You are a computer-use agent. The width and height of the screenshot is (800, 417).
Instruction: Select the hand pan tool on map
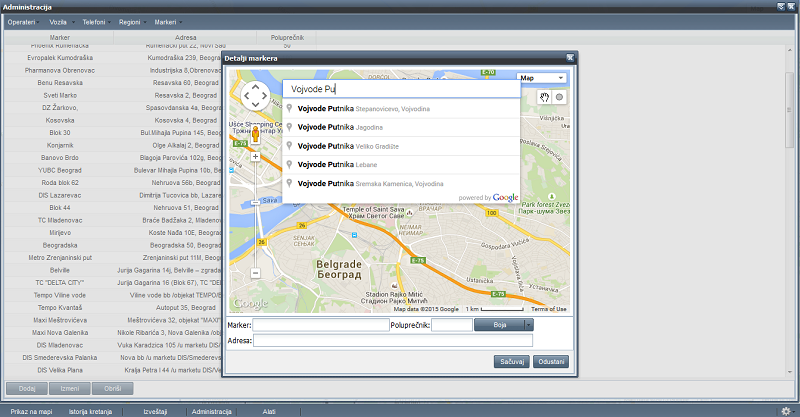coord(544,97)
